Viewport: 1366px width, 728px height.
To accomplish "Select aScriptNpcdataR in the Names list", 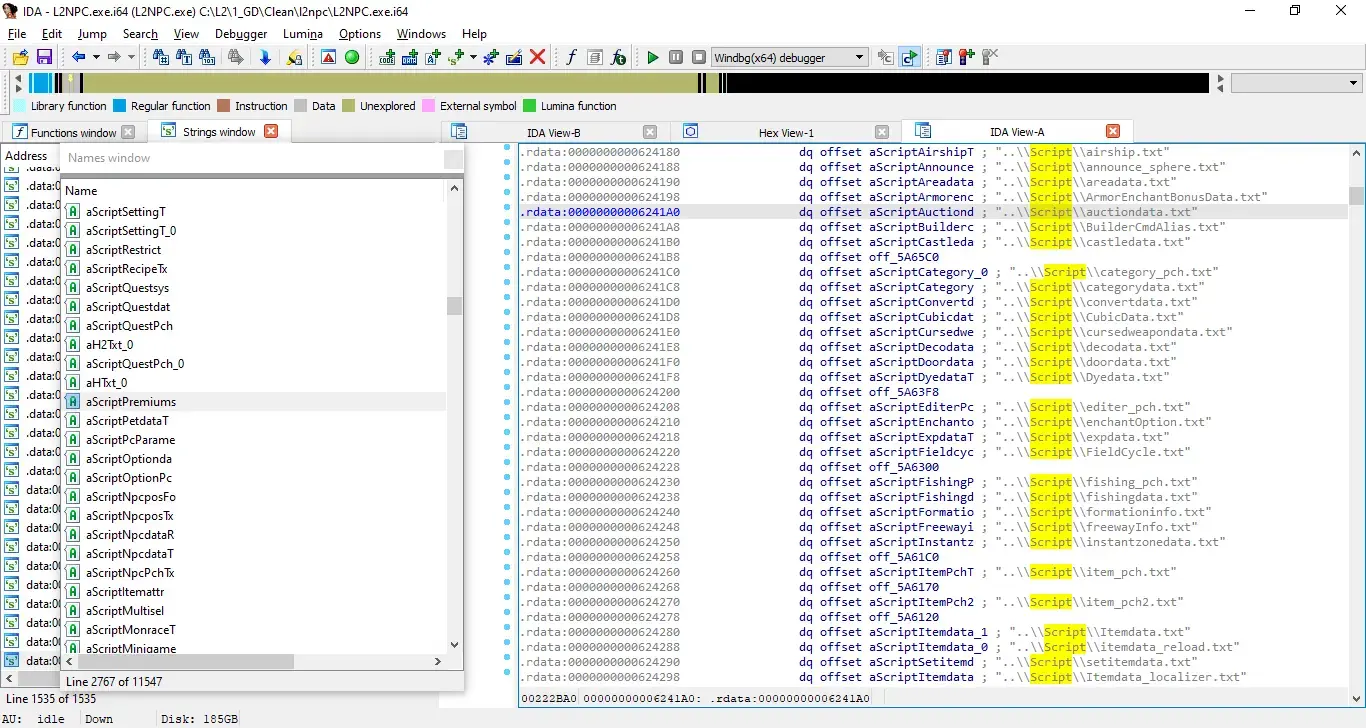I will click(254, 534).
